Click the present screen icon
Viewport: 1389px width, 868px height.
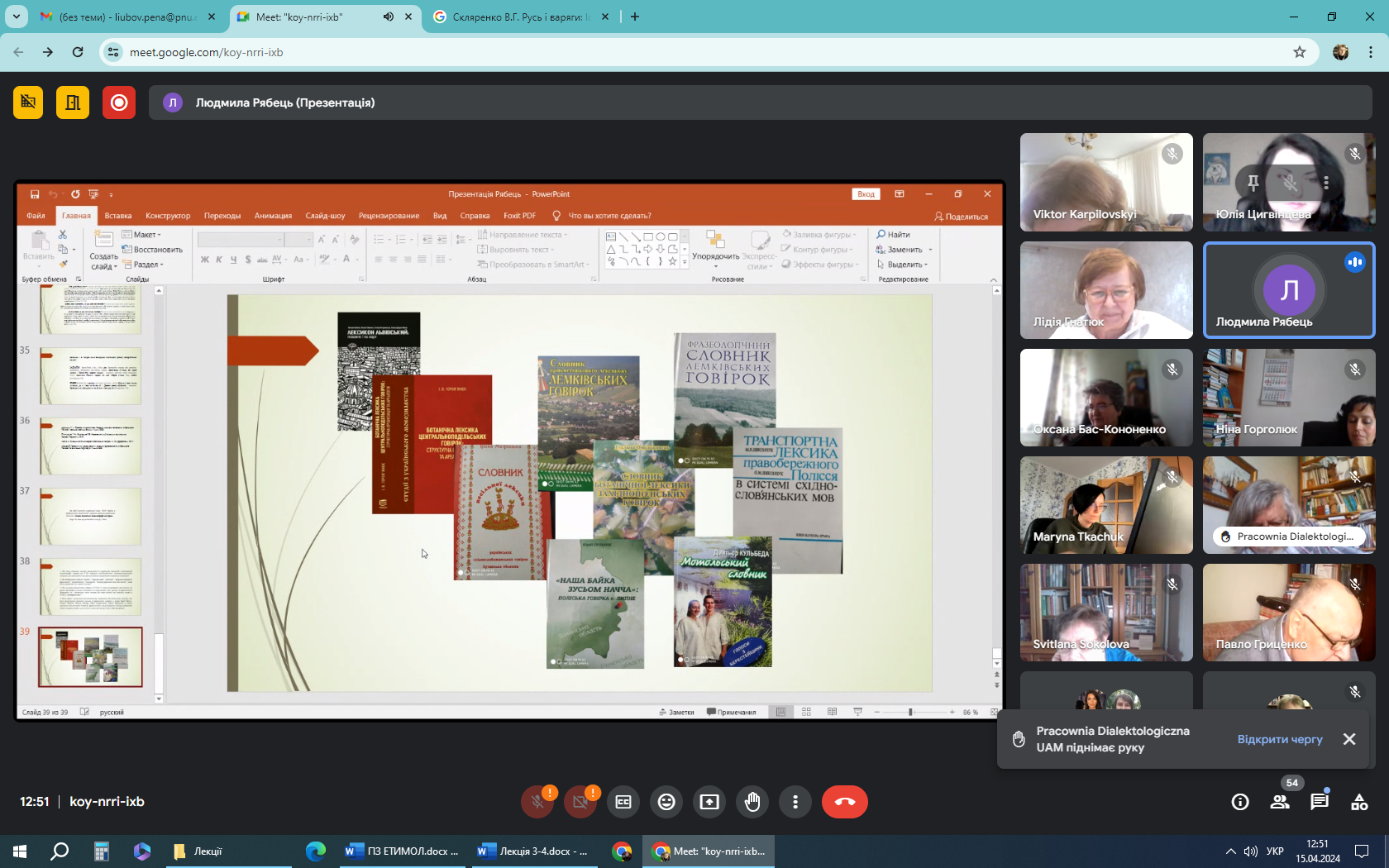pos(709,802)
